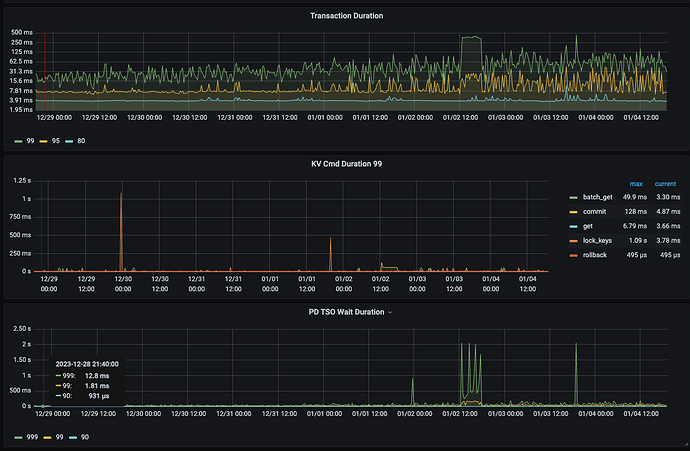This screenshot has width=690, height=451.
Task: Toggle the batch_get series in the KV Cmd legend
Action: tap(598, 197)
